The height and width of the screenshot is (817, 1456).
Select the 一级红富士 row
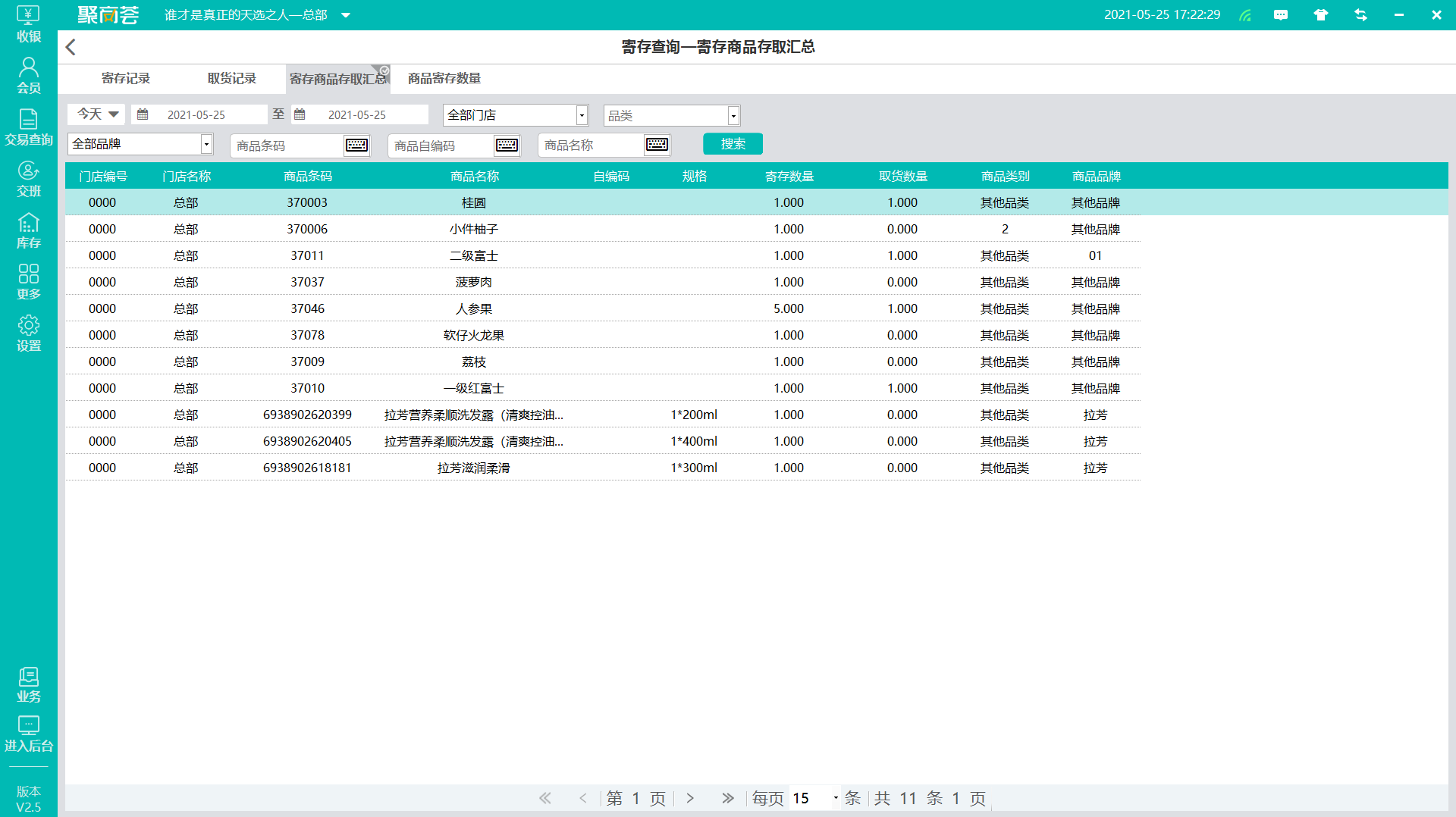tap(603, 388)
